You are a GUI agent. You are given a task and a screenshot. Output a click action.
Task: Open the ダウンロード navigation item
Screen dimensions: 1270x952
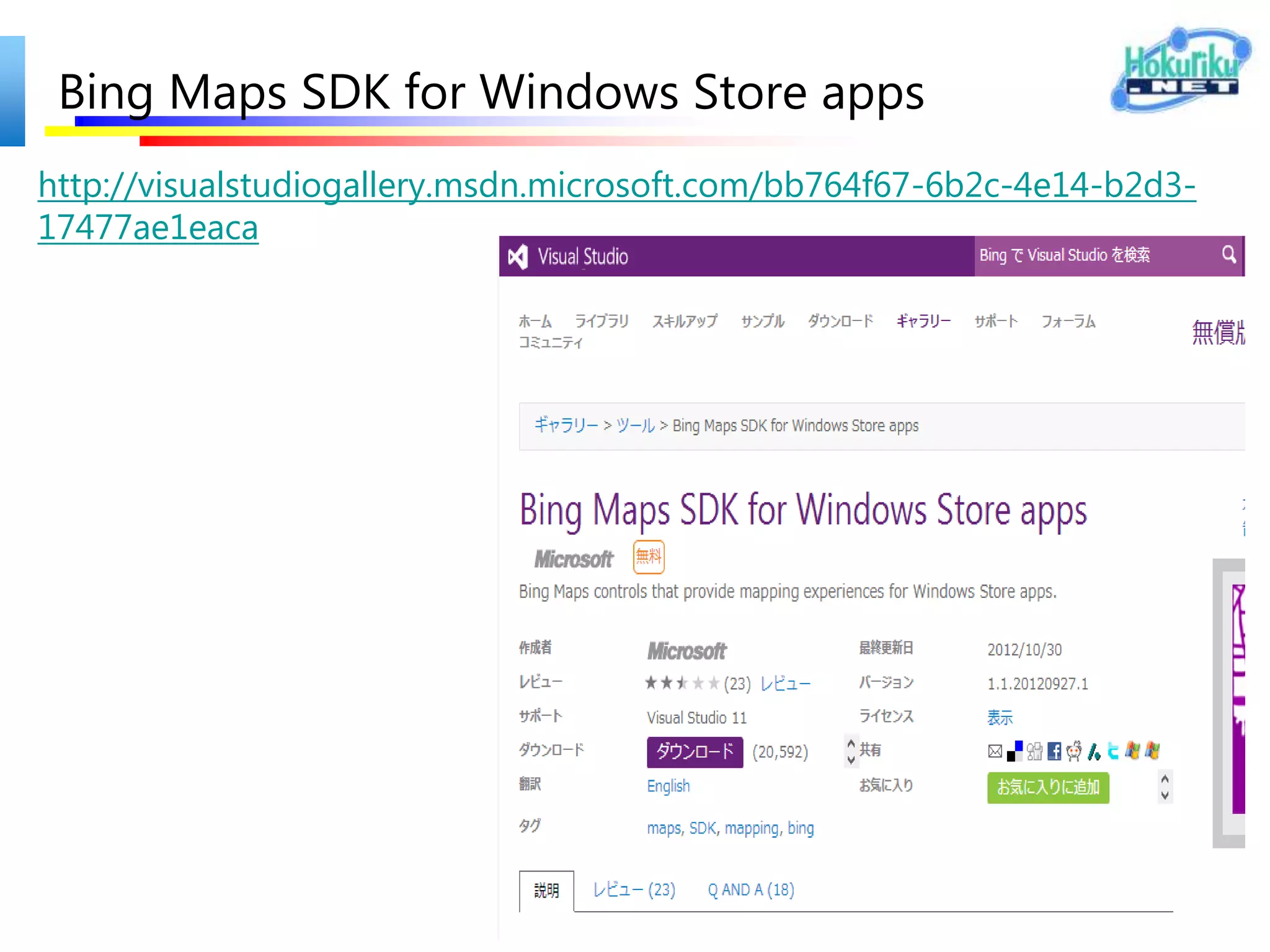(840, 321)
